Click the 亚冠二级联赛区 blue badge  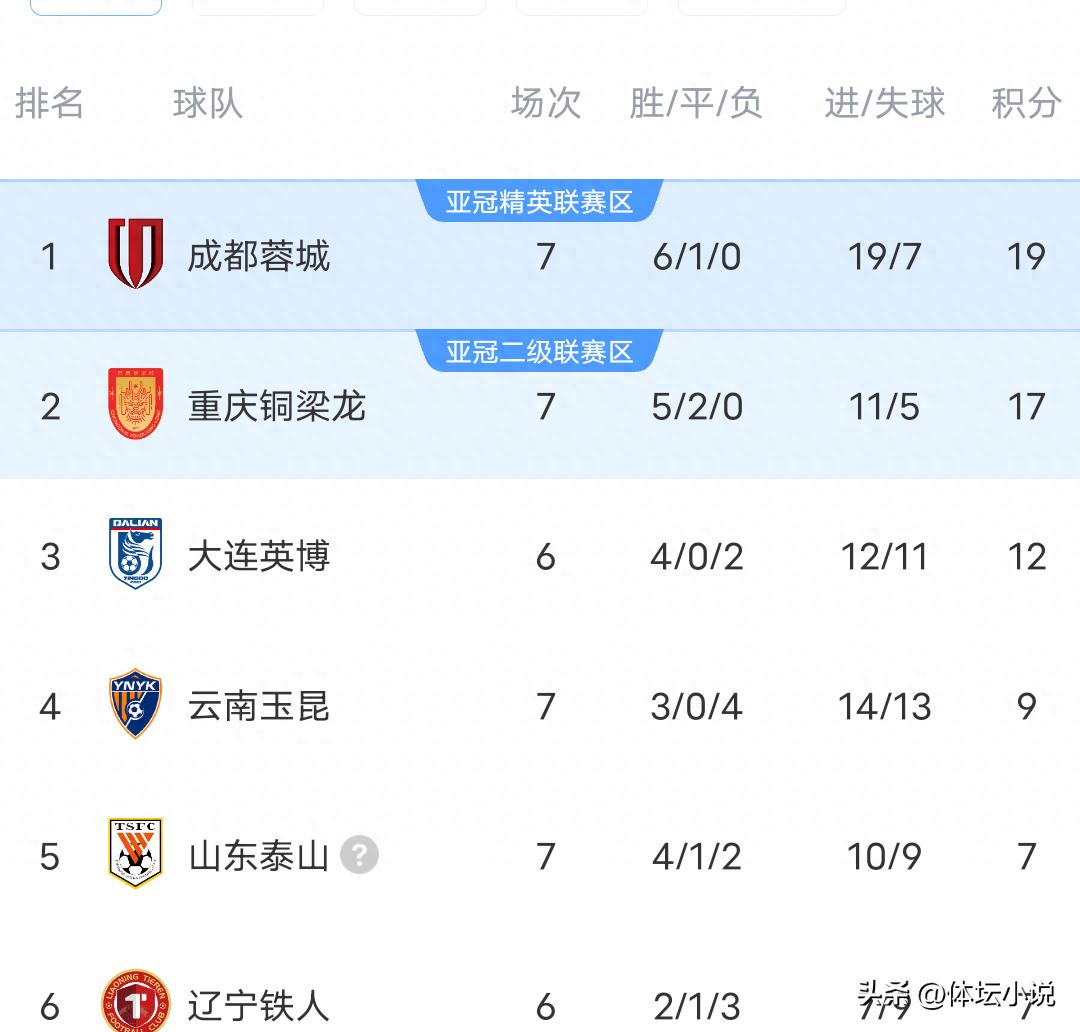point(540,350)
